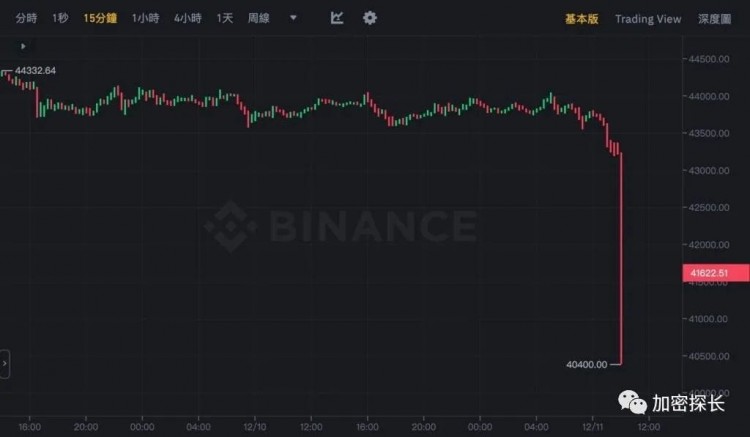Click the 43000.00 price axis label
This screenshot has width=750, height=437.
click(x=709, y=170)
